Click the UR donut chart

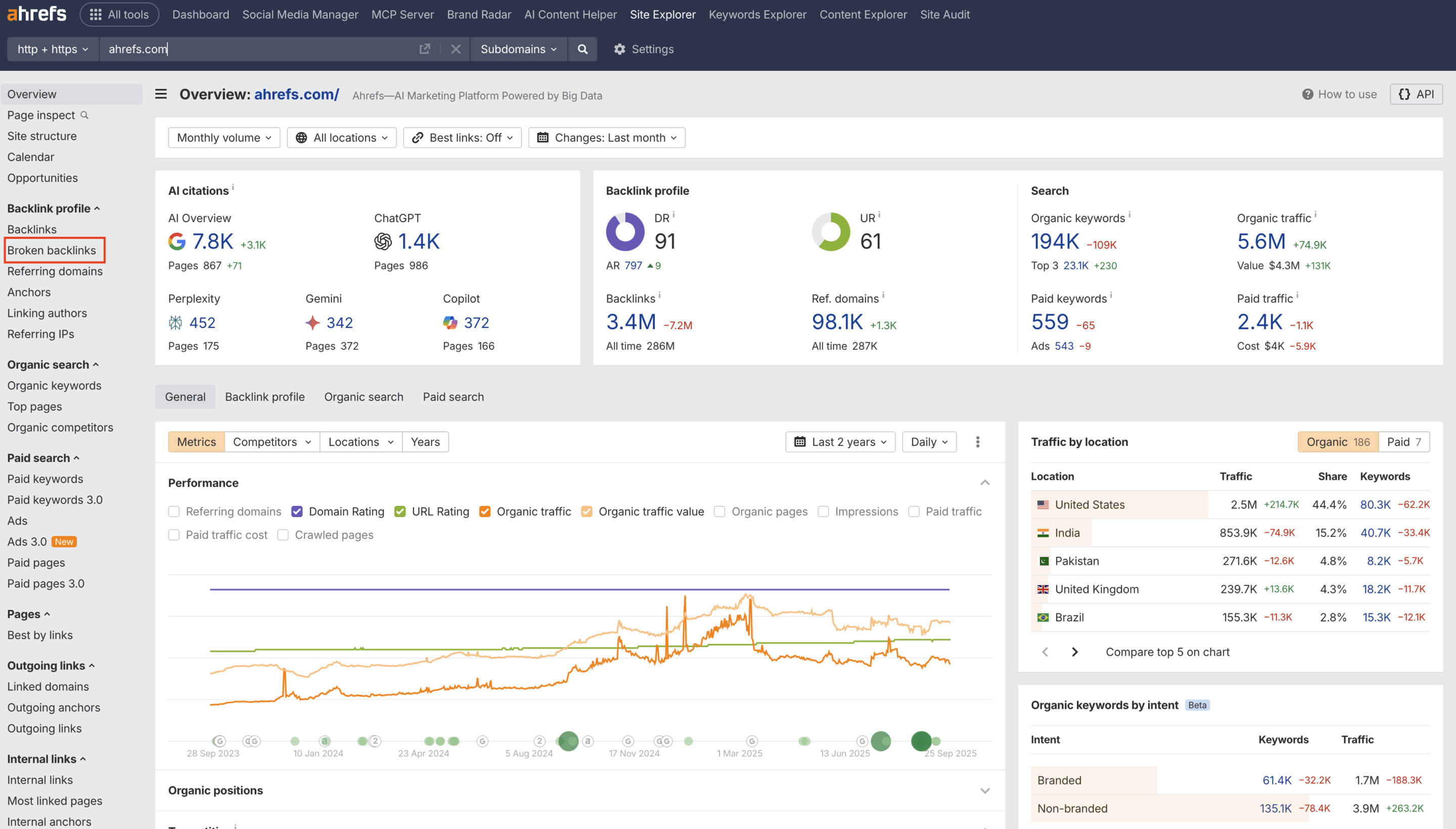click(x=830, y=232)
